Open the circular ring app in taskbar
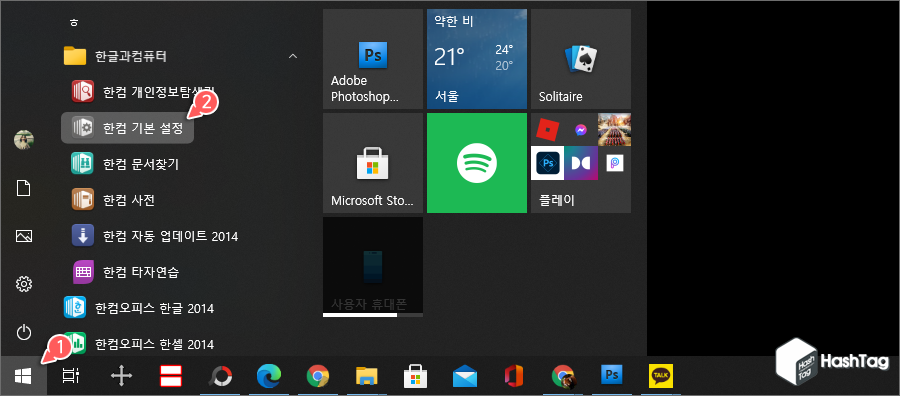 pos(220,376)
